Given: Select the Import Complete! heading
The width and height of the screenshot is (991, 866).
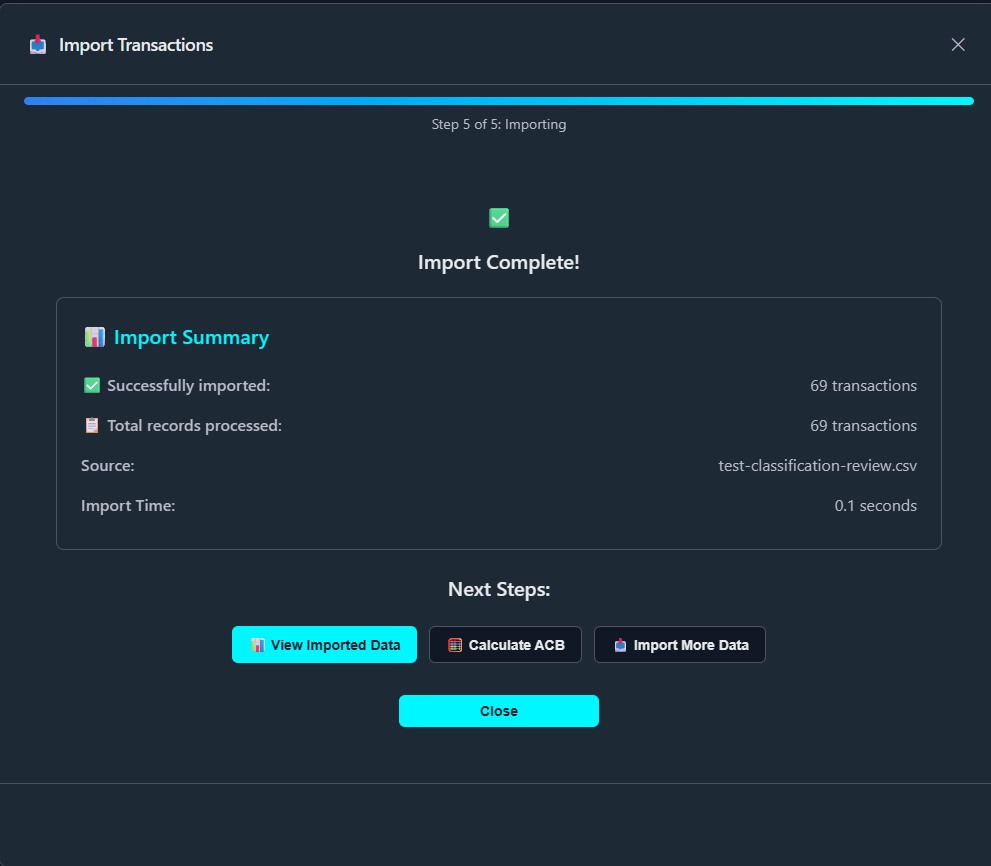Looking at the screenshot, I should coord(499,263).
